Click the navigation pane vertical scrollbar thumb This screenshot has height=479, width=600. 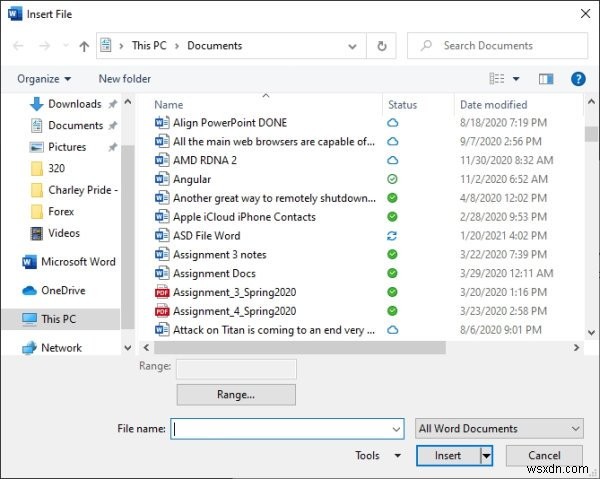[x=128, y=237]
